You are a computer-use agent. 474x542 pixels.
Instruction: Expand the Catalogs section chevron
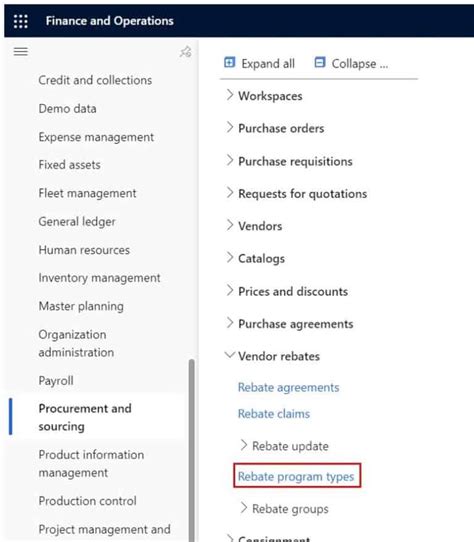[230, 257]
